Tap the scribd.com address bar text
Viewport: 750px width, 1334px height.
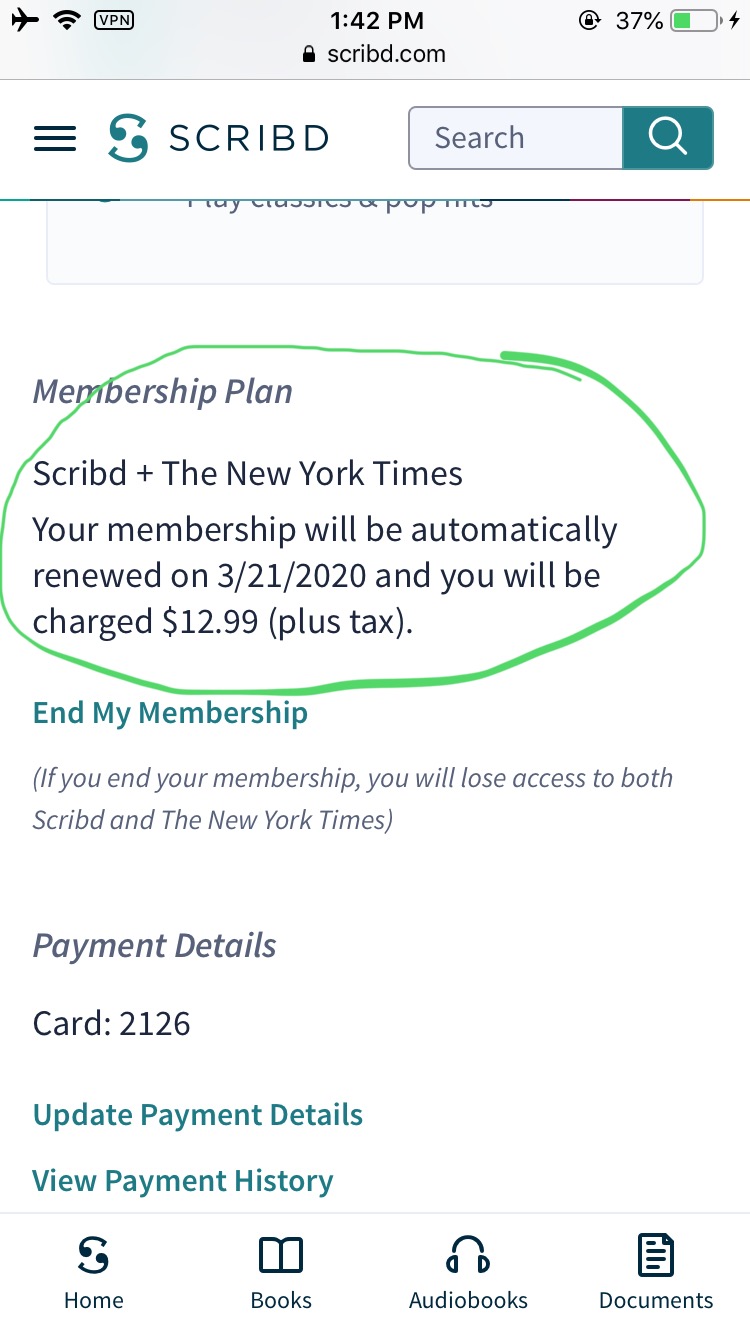(x=386, y=55)
